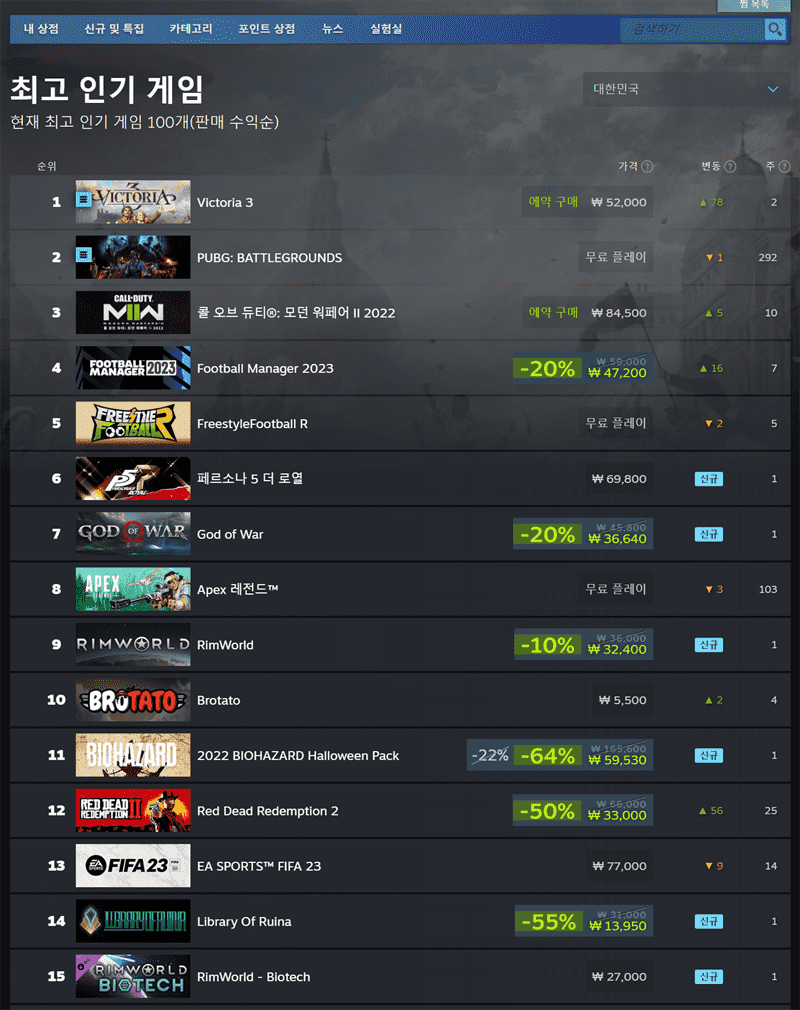Open the Football Manager 2023 title link

tap(265, 368)
